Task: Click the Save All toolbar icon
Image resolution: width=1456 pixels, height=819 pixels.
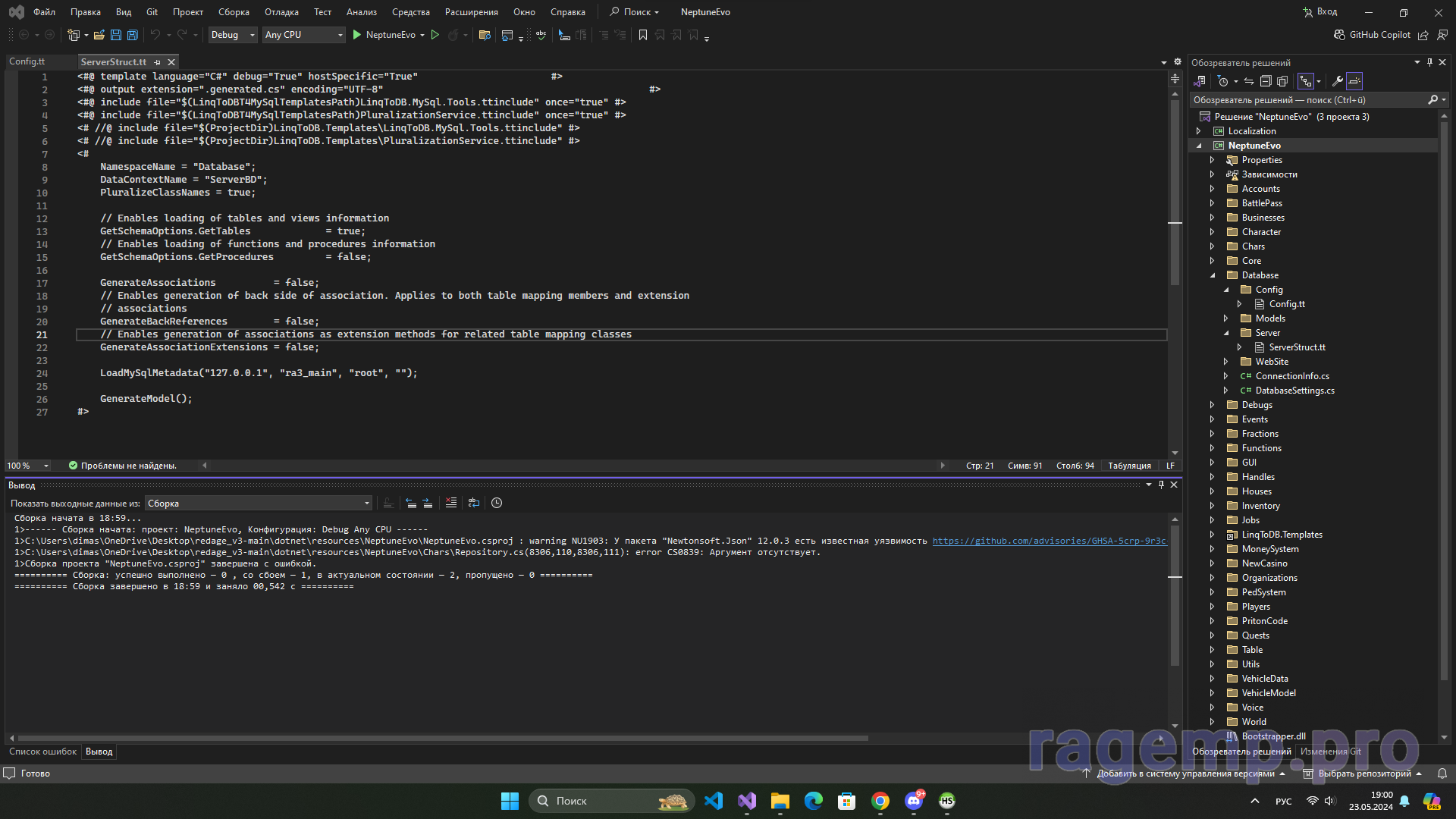Action: click(133, 35)
